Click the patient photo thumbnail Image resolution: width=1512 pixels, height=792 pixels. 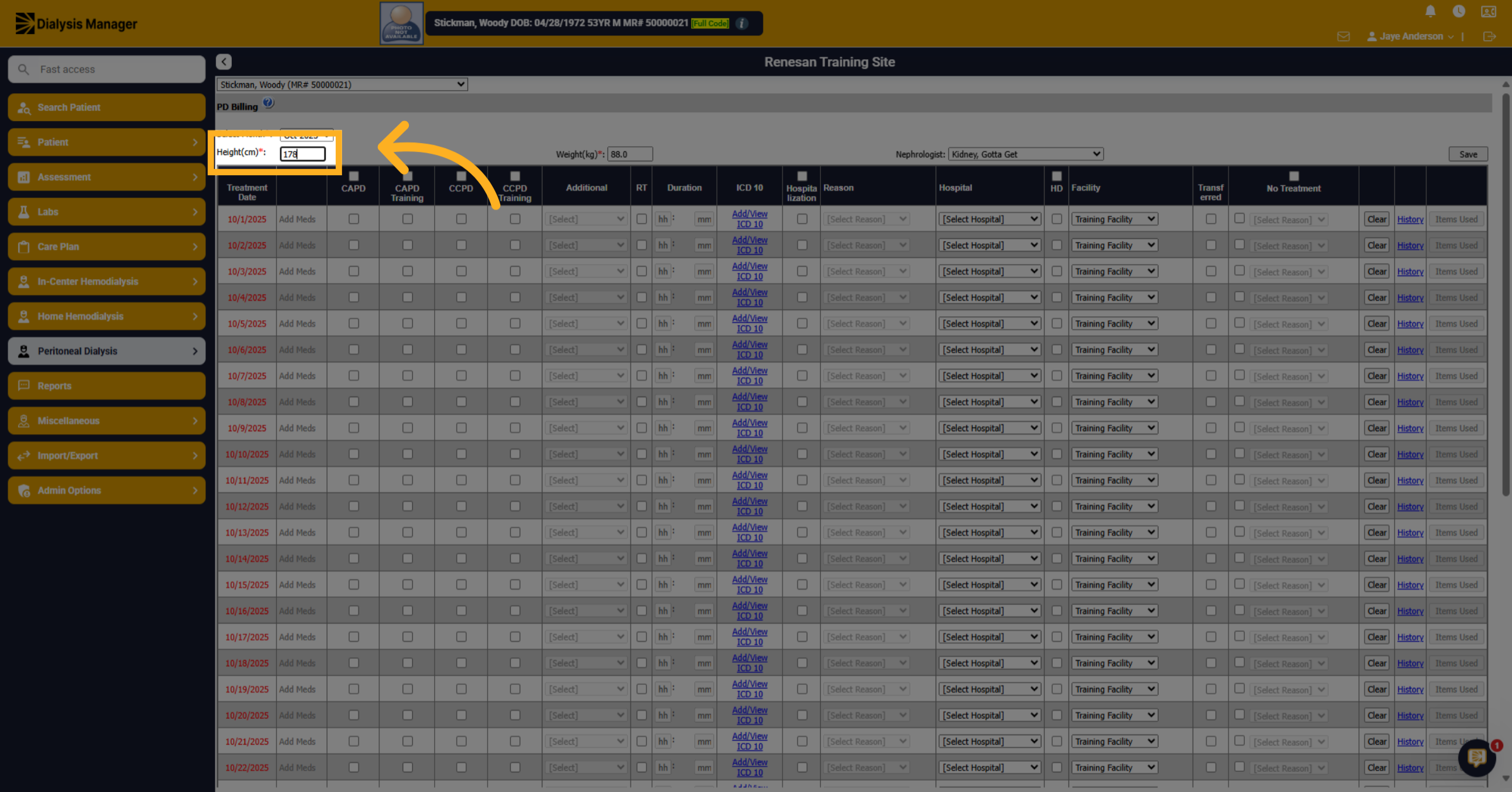coord(401,23)
